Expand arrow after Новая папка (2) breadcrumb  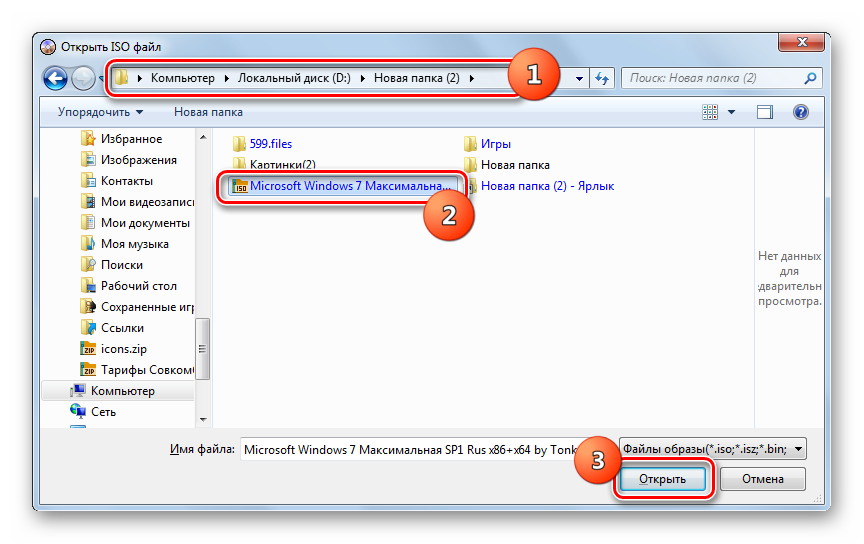[472, 78]
